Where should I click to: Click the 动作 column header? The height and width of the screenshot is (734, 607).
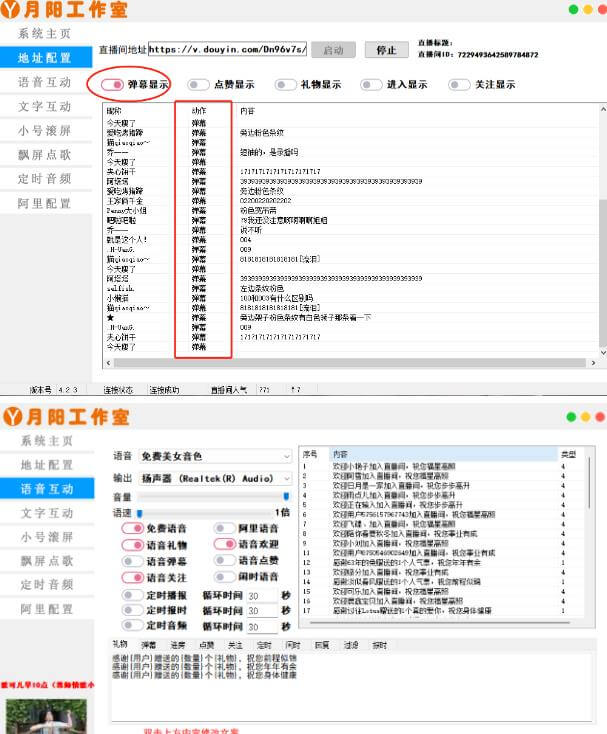[x=199, y=111]
